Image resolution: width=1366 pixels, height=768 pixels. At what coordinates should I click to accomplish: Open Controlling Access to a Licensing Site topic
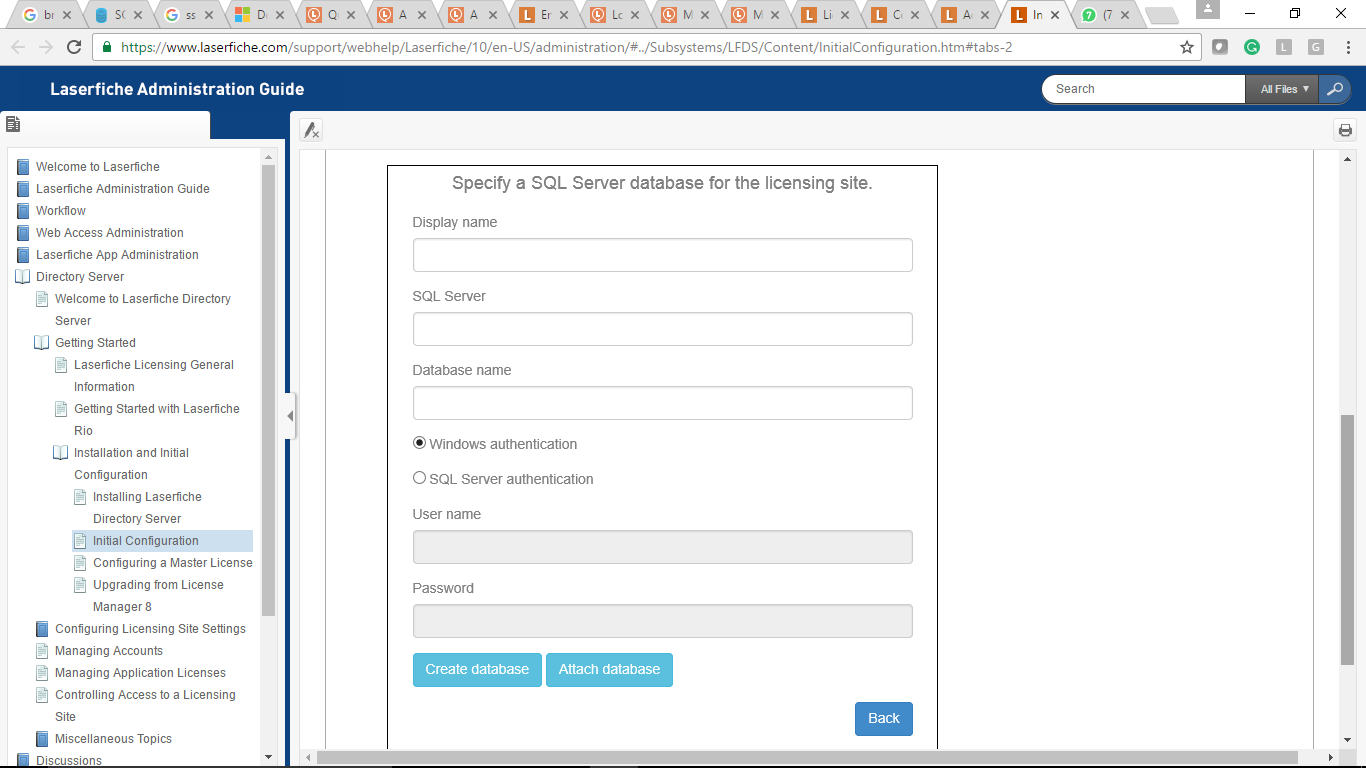[145, 706]
